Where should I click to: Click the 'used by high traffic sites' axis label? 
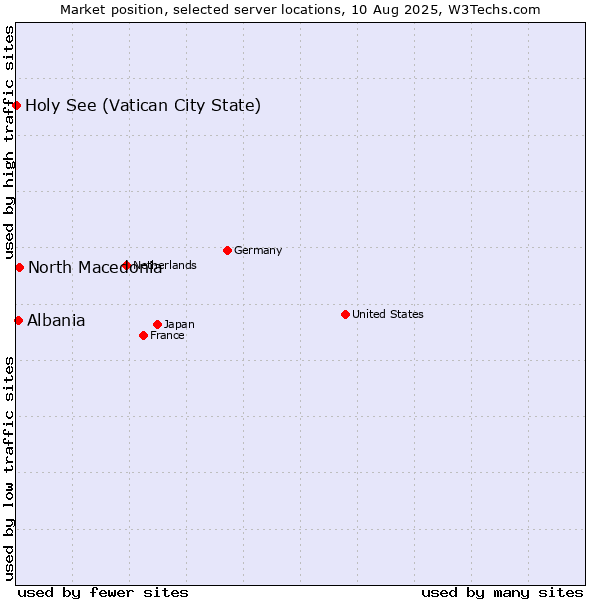click(9, 142)
